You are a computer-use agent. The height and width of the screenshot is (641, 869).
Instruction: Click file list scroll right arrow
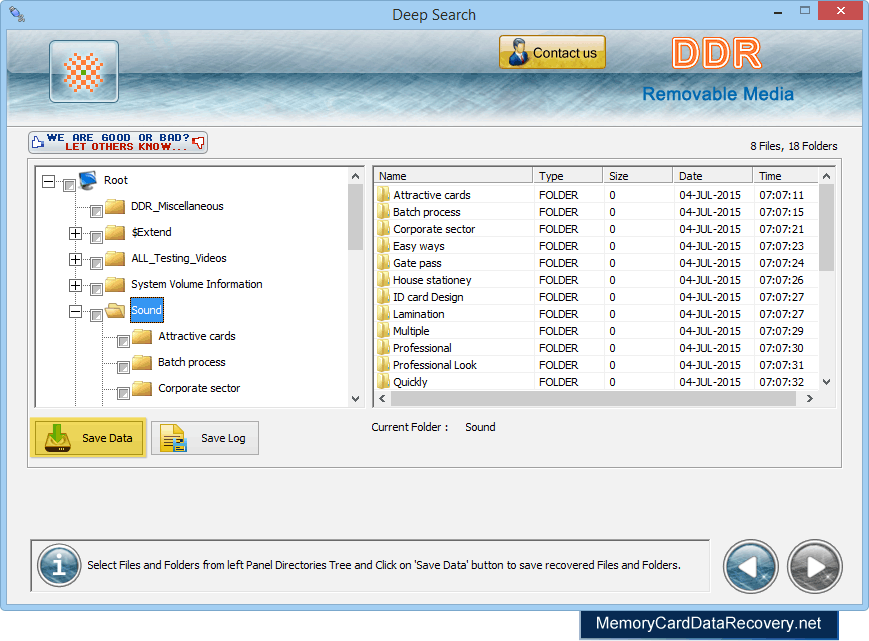[810, 398]
